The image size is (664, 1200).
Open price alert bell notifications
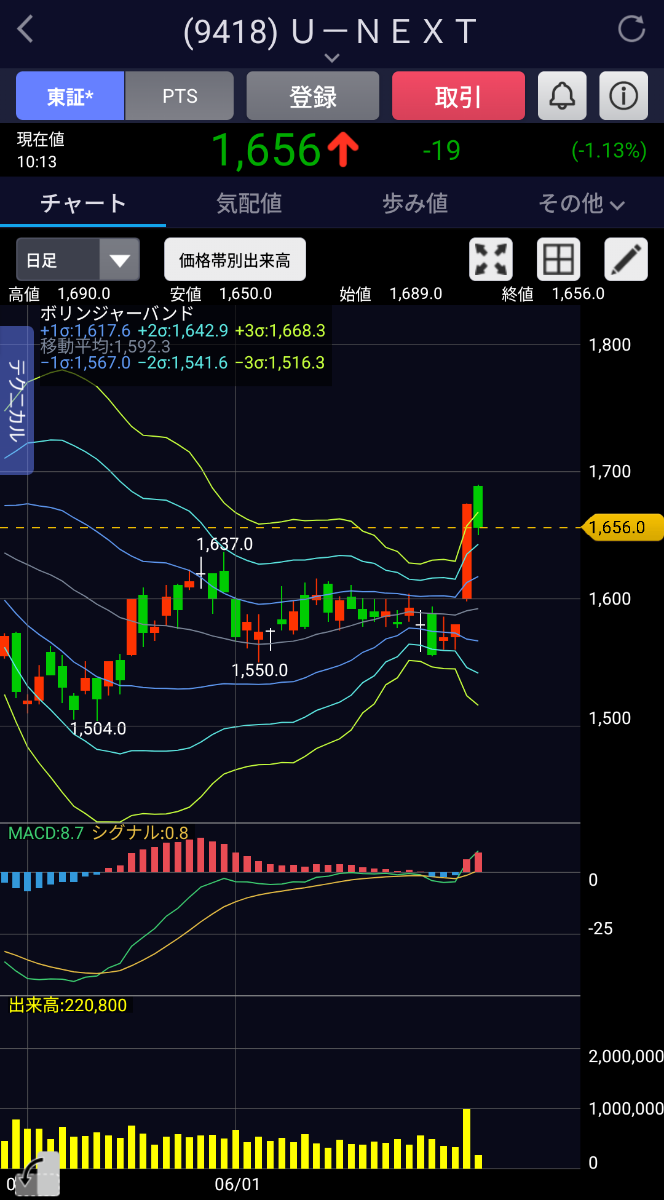(x=563, y=96)
